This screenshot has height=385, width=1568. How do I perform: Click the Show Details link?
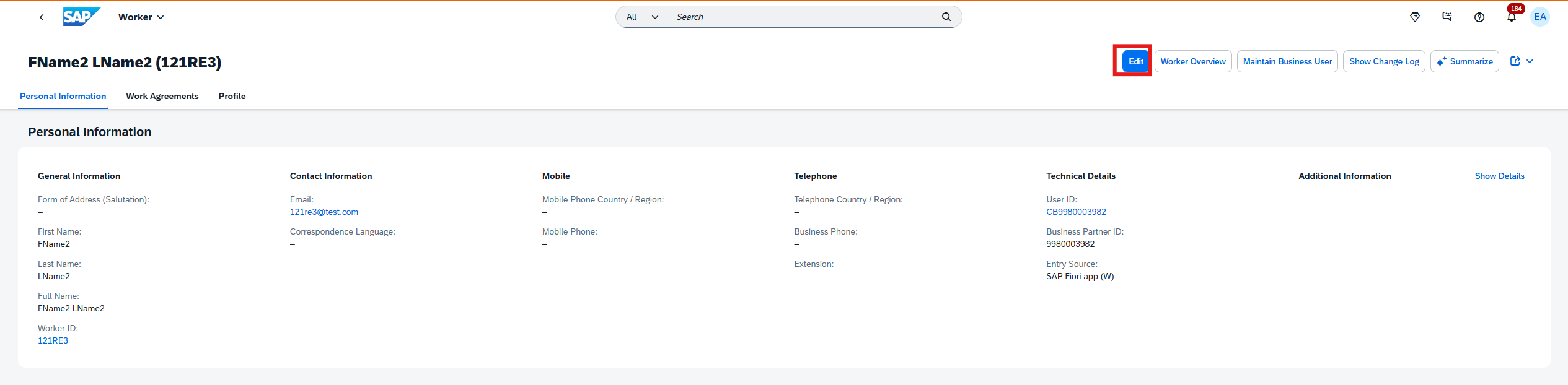(x=1499, y=176)
